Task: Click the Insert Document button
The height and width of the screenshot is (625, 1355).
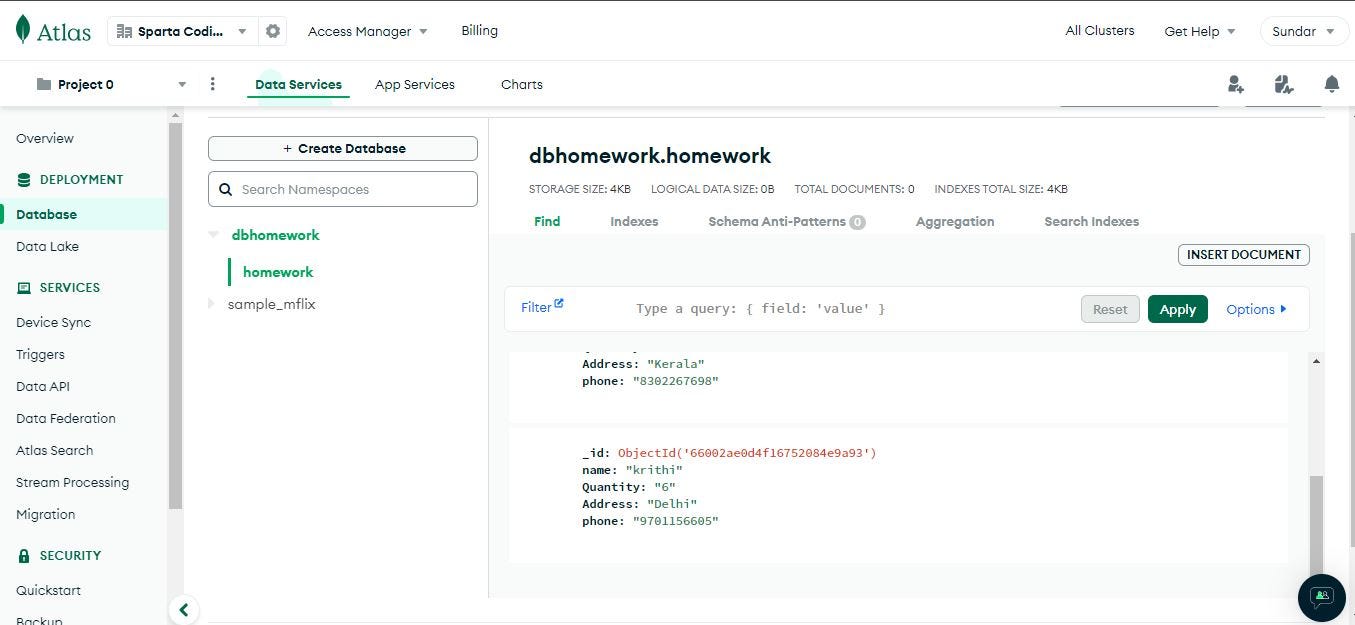Action: 1243,254
